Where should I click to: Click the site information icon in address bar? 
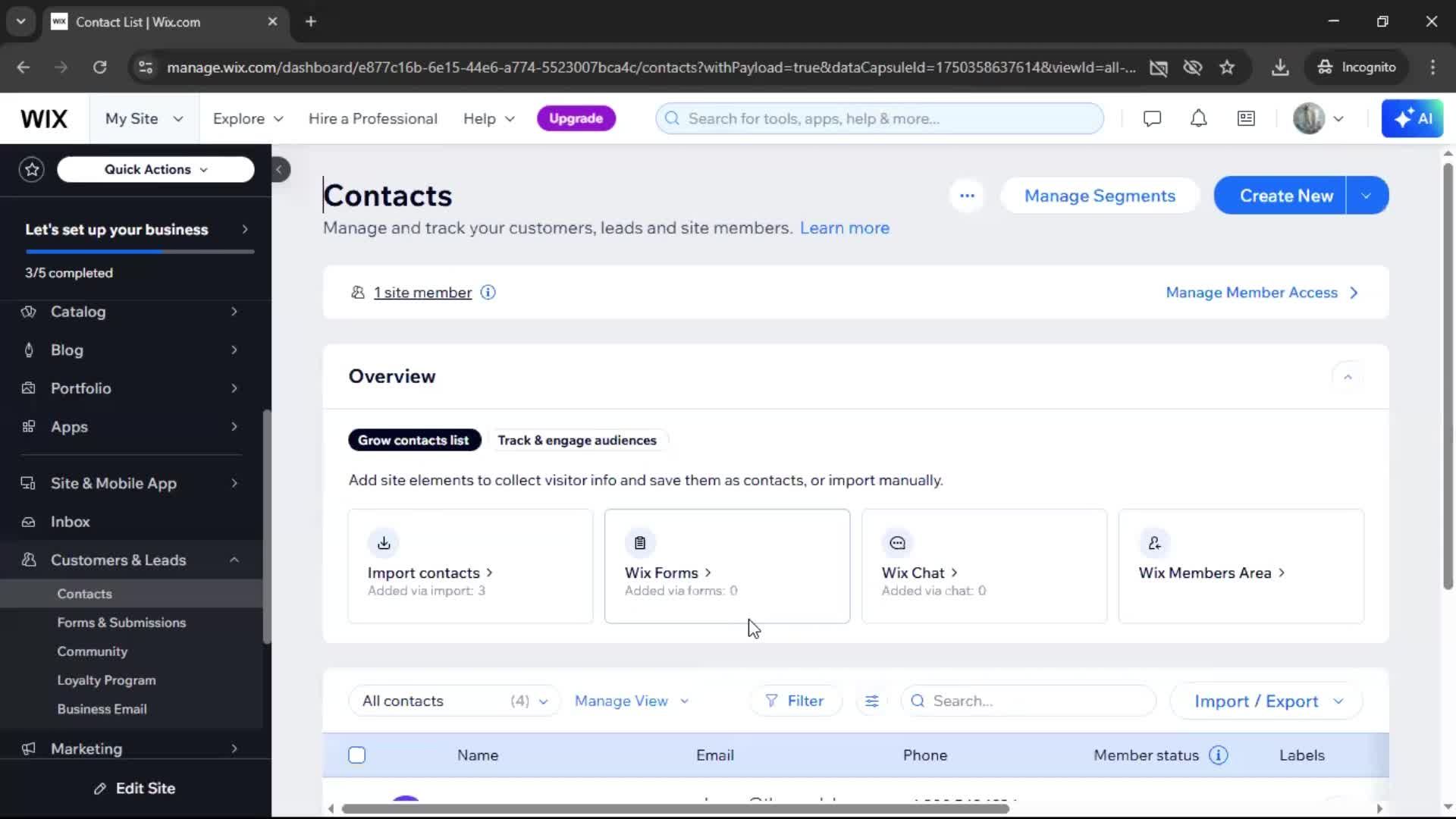pyautogui.click(x=146, y=67)
